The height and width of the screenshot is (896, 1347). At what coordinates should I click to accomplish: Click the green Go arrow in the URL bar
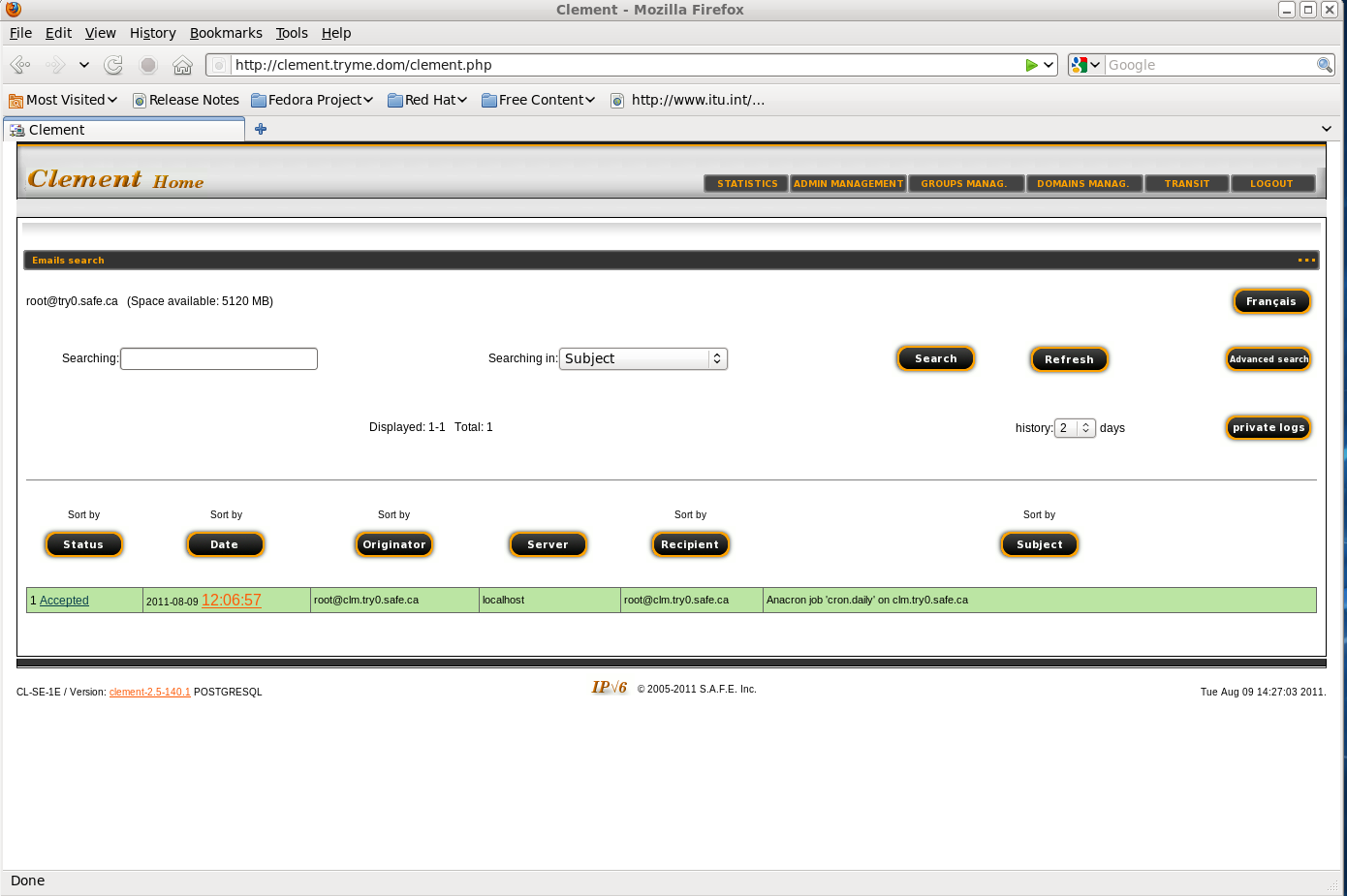[1031, 65]
